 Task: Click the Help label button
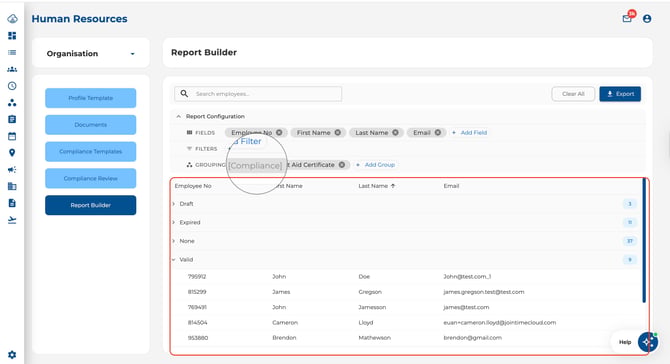point(625,342)
